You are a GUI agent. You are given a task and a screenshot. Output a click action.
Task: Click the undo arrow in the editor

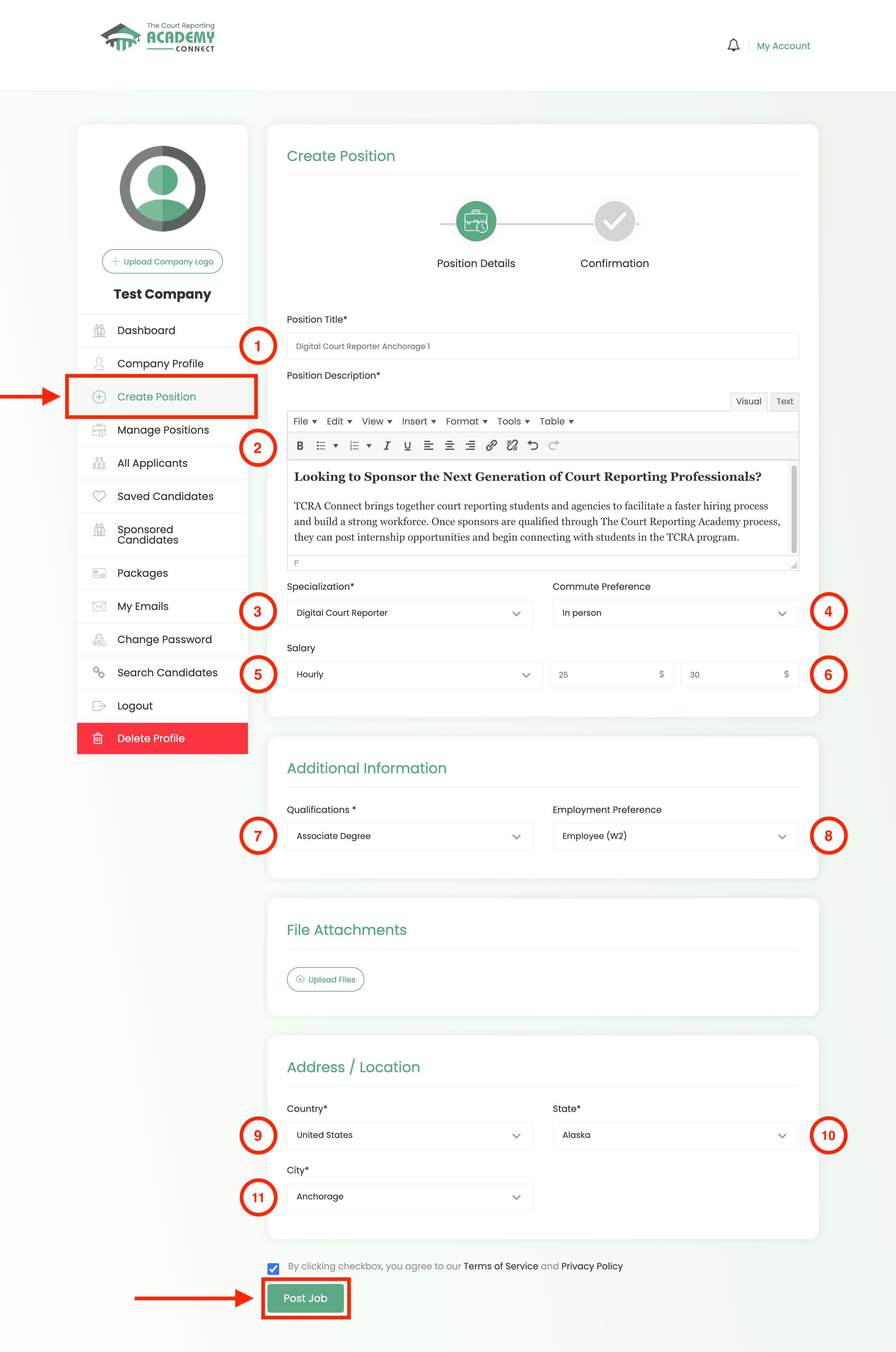pos(533,446)
